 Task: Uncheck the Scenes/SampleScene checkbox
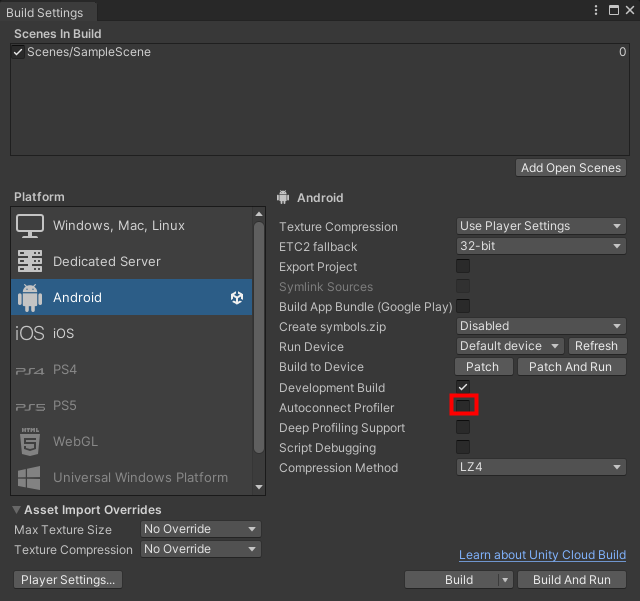tap(18, 52)
